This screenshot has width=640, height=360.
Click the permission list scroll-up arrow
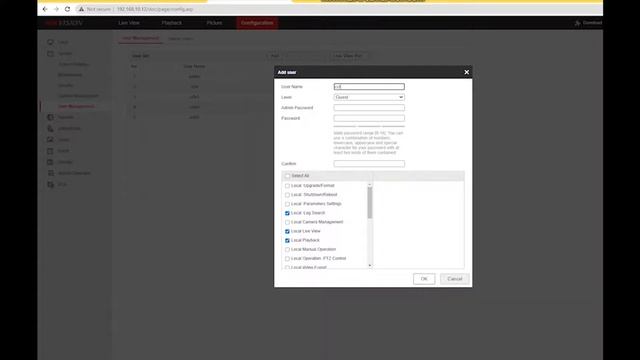pyautogui.click(x=370, y=185)
